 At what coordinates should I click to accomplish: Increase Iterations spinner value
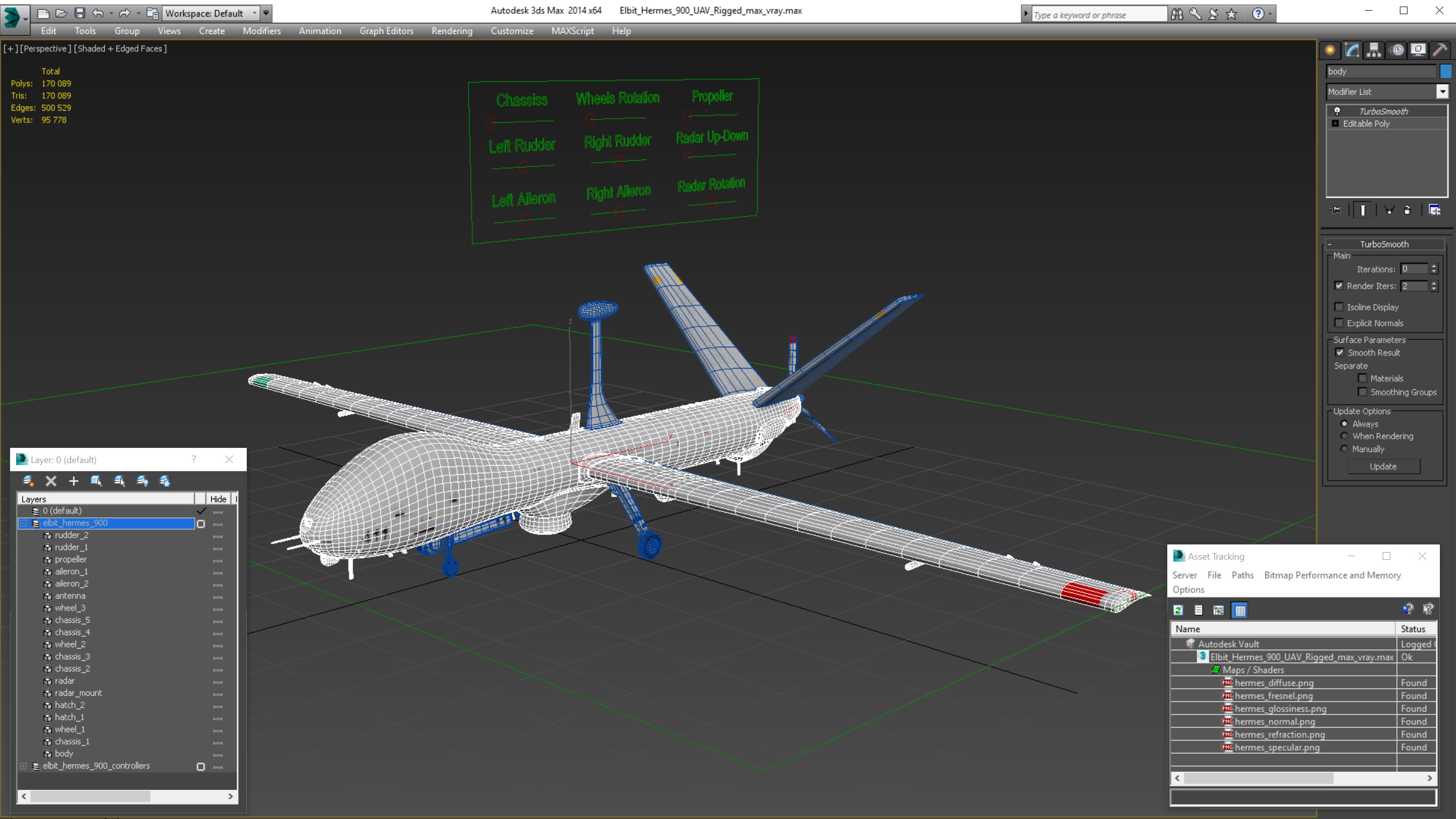(1434, 266)
